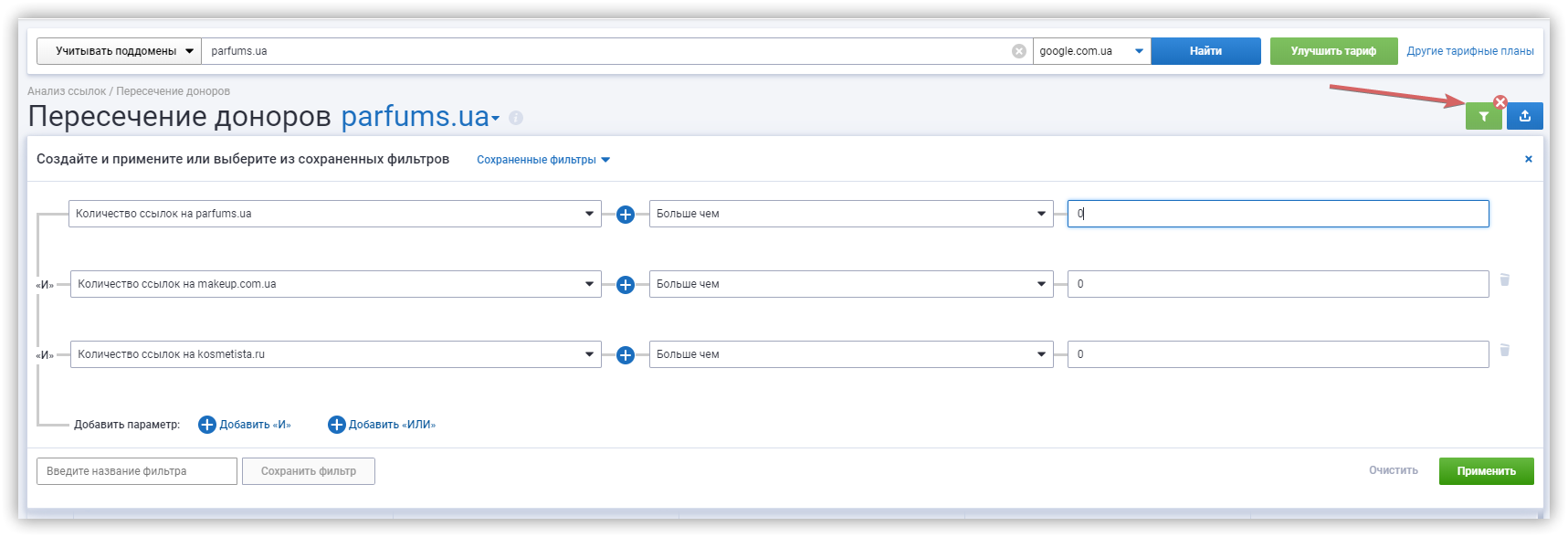Image resolution: width=1568 pixels, height=537 pixels.
Task: Open Больше чем dropdown in makeup.com.ua row
Action: 851,284
